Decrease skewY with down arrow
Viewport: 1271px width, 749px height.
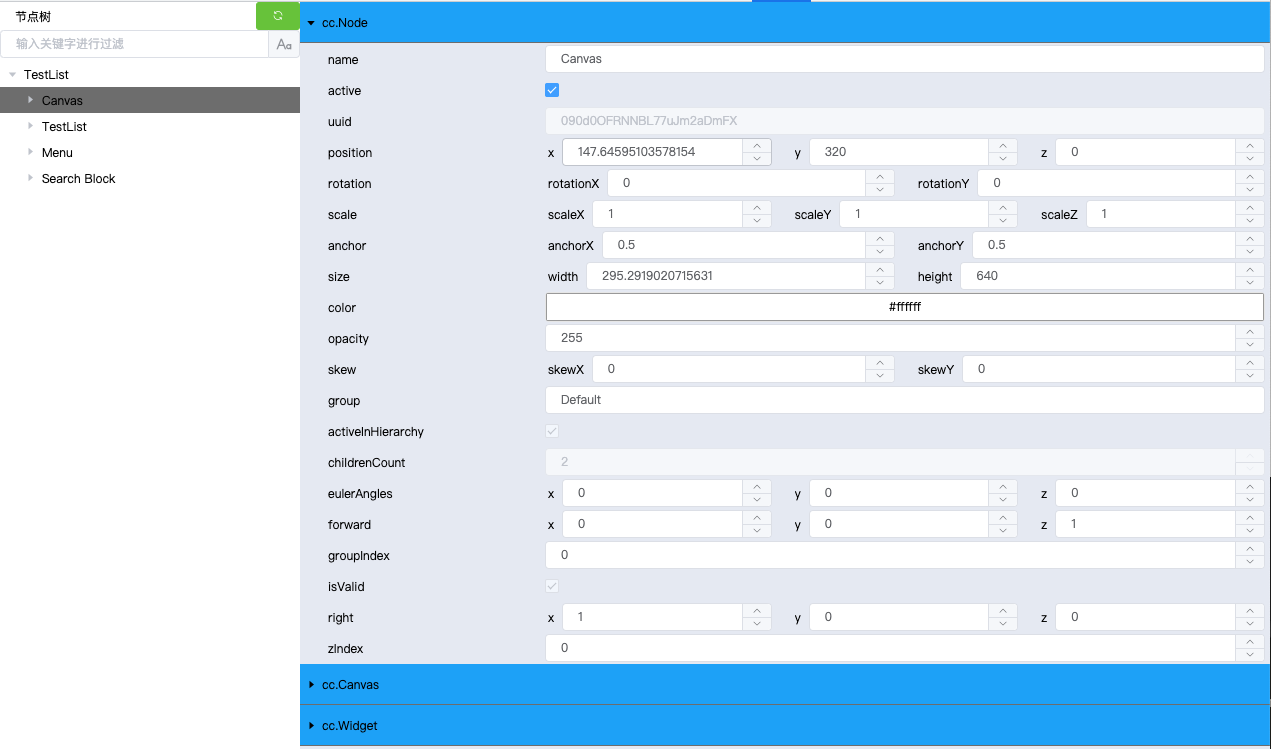1250,375
